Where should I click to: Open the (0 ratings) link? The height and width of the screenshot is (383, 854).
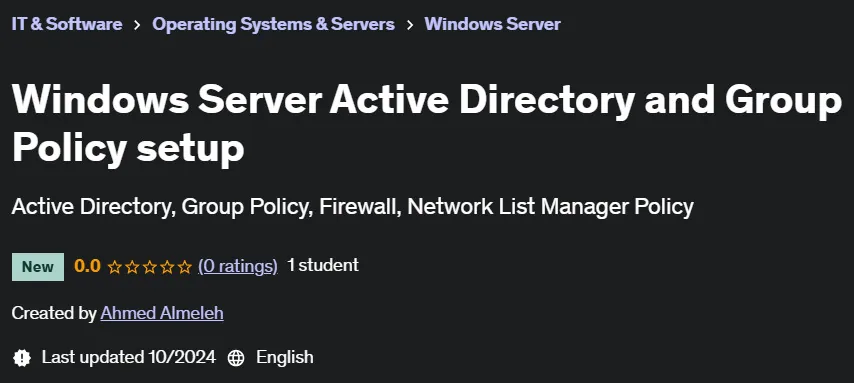[237, 266]
